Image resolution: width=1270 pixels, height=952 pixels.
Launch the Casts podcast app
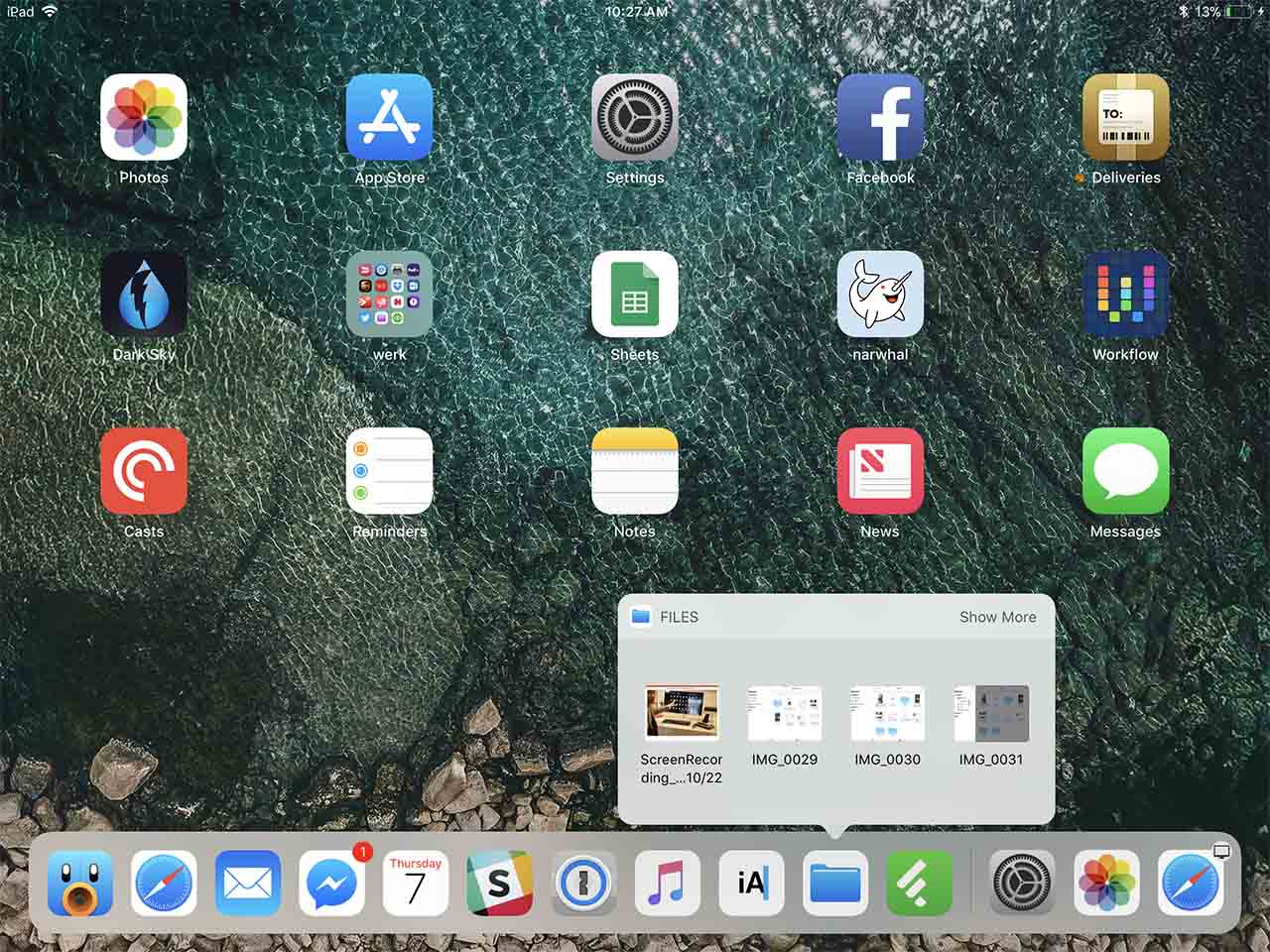click(x=144, y=471)
